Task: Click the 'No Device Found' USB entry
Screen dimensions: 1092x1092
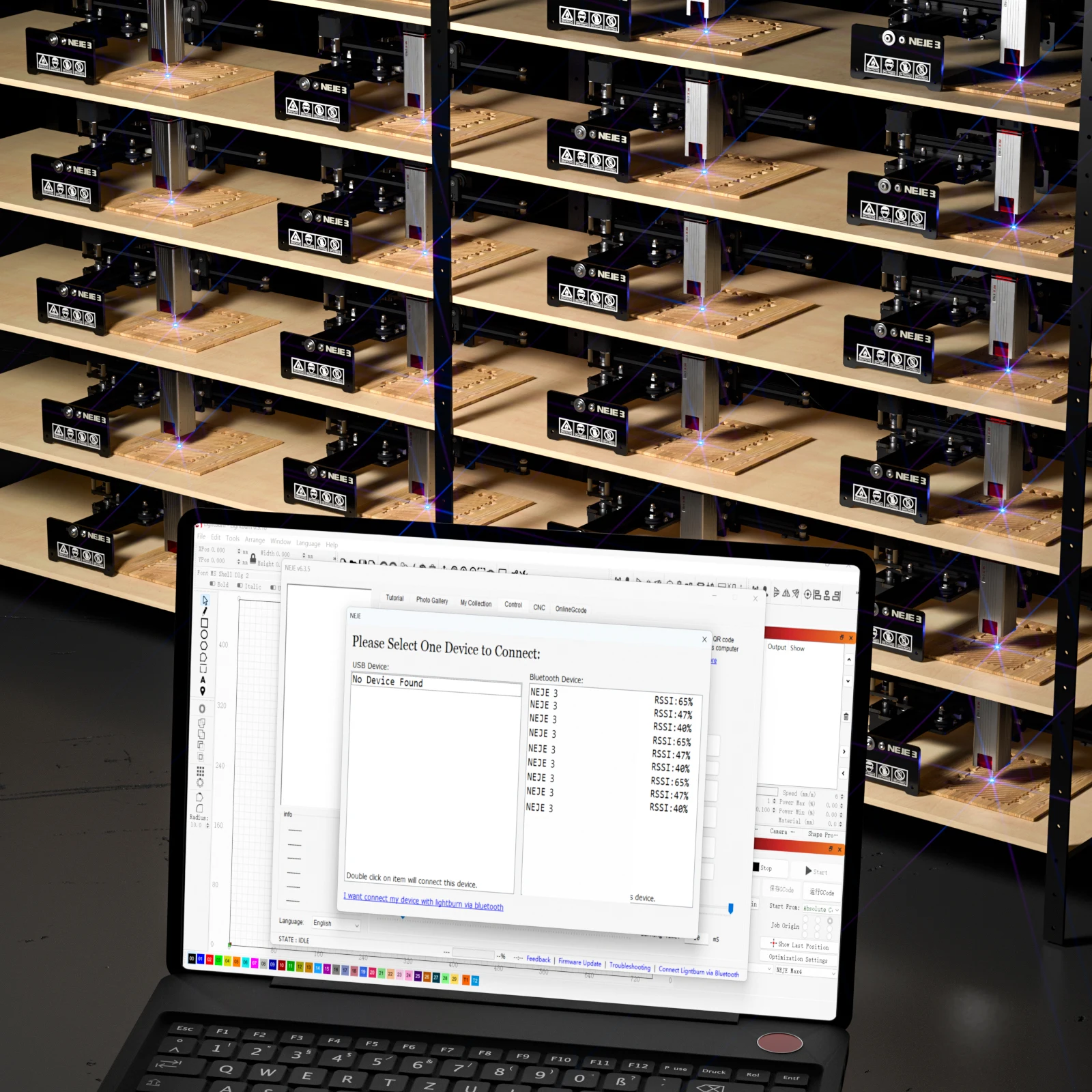Action: tap(436, 683)
